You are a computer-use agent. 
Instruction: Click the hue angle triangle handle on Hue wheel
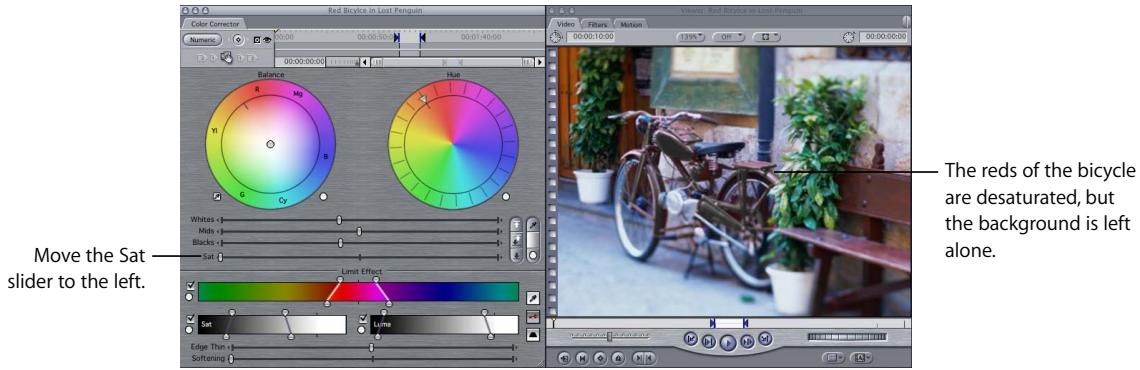[x=422, y=98]
